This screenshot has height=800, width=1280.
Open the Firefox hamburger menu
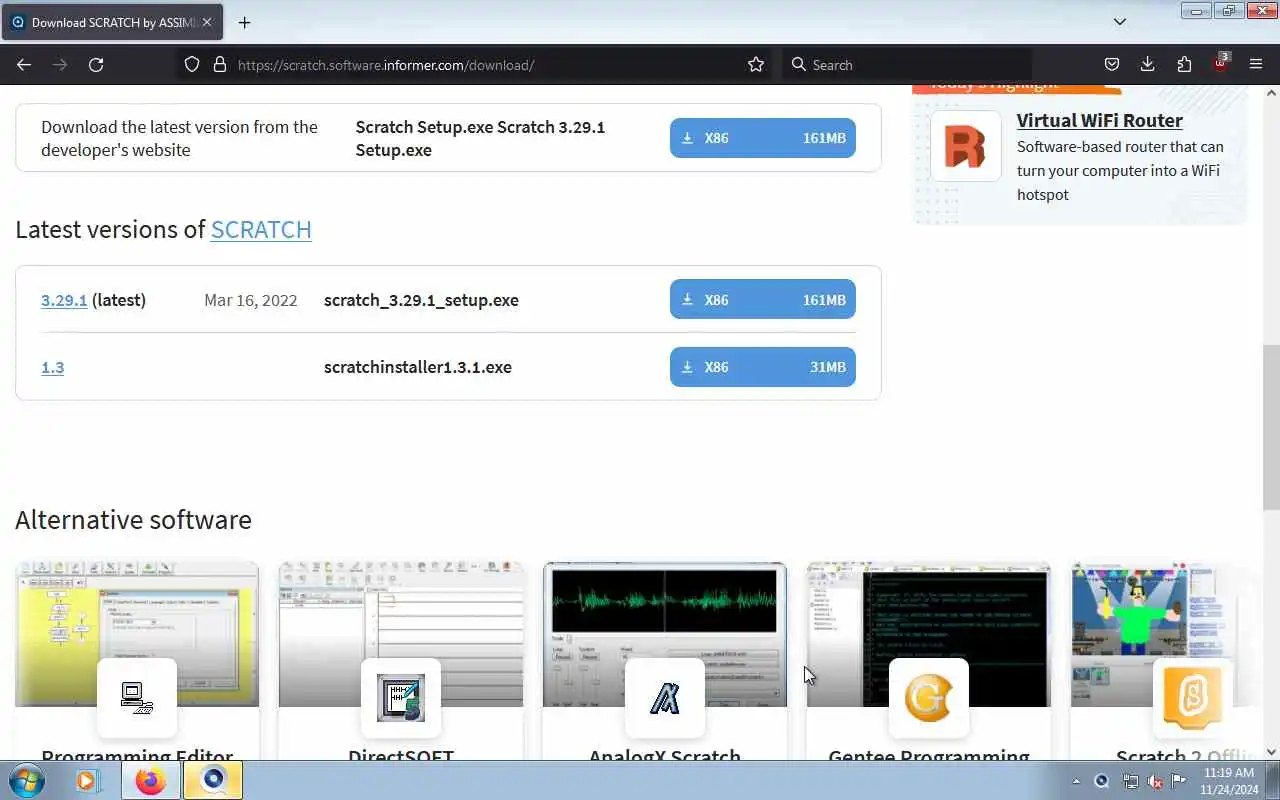pyautogui.click(x=1256, y=64)
